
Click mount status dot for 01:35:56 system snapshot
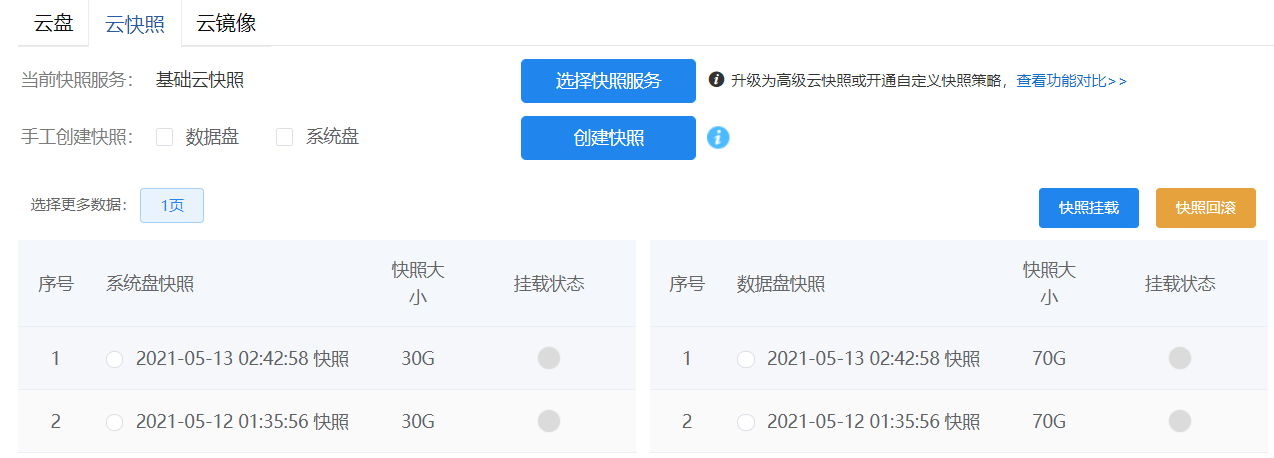pos(549,421)
